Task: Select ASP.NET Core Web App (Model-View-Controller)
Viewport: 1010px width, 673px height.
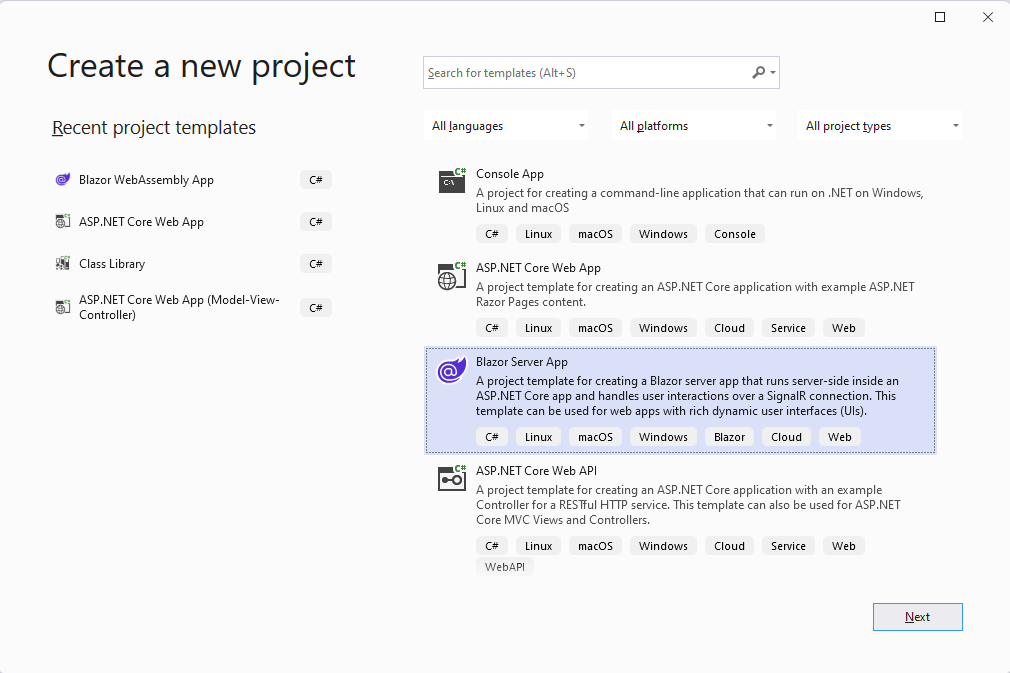Action: (179, 307)
